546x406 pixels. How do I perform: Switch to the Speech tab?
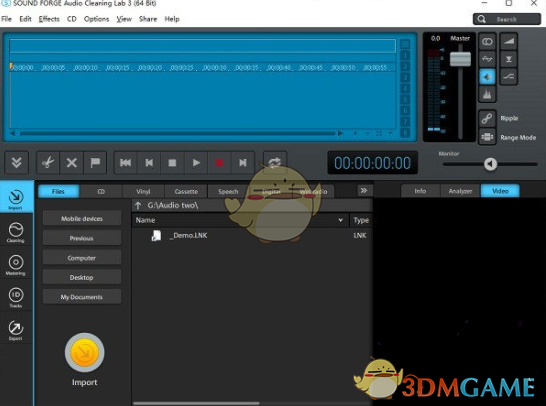pyautogui.click(x=228, y=191)
